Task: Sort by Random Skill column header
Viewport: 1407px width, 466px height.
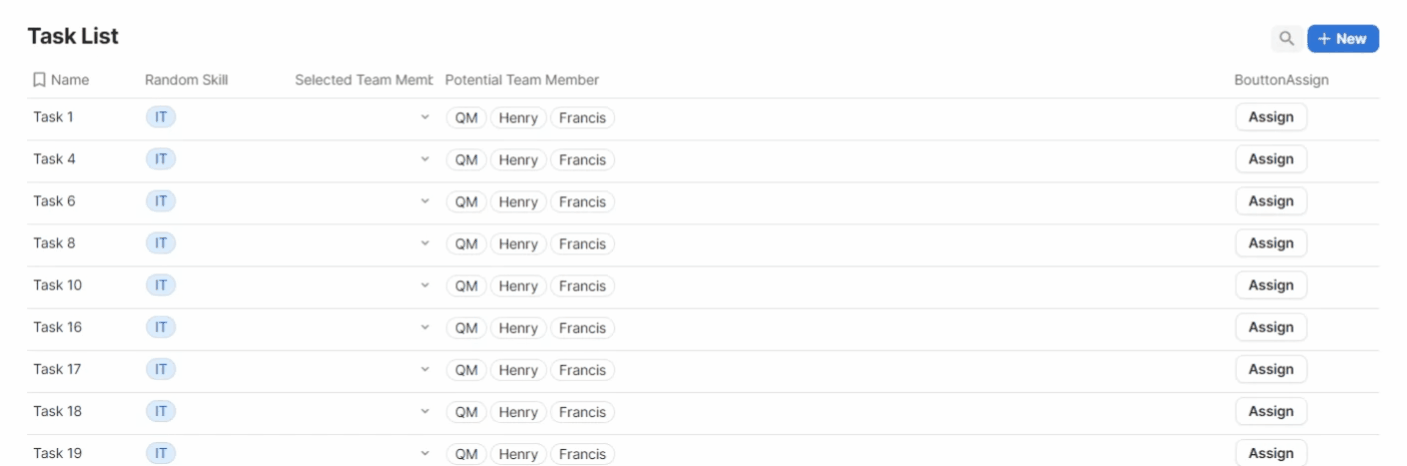Action: pyautogui.click(x=186, y=80)
